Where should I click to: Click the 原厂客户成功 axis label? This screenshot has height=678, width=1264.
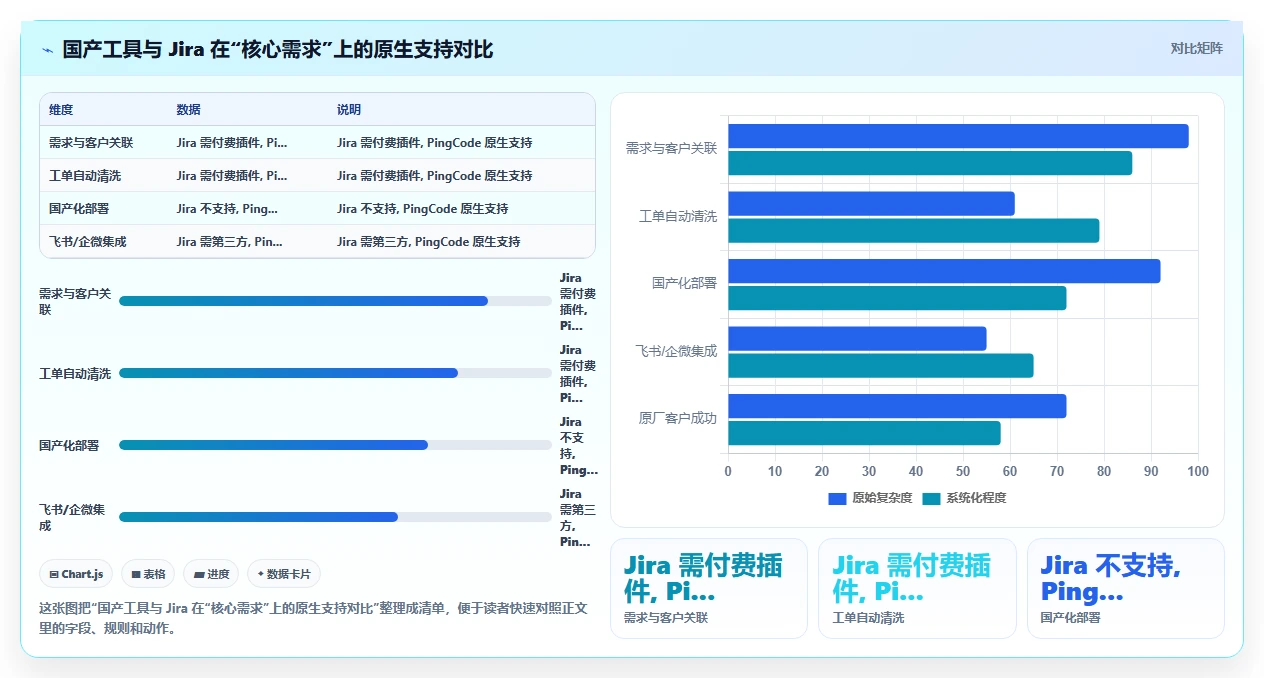(678, 419)
